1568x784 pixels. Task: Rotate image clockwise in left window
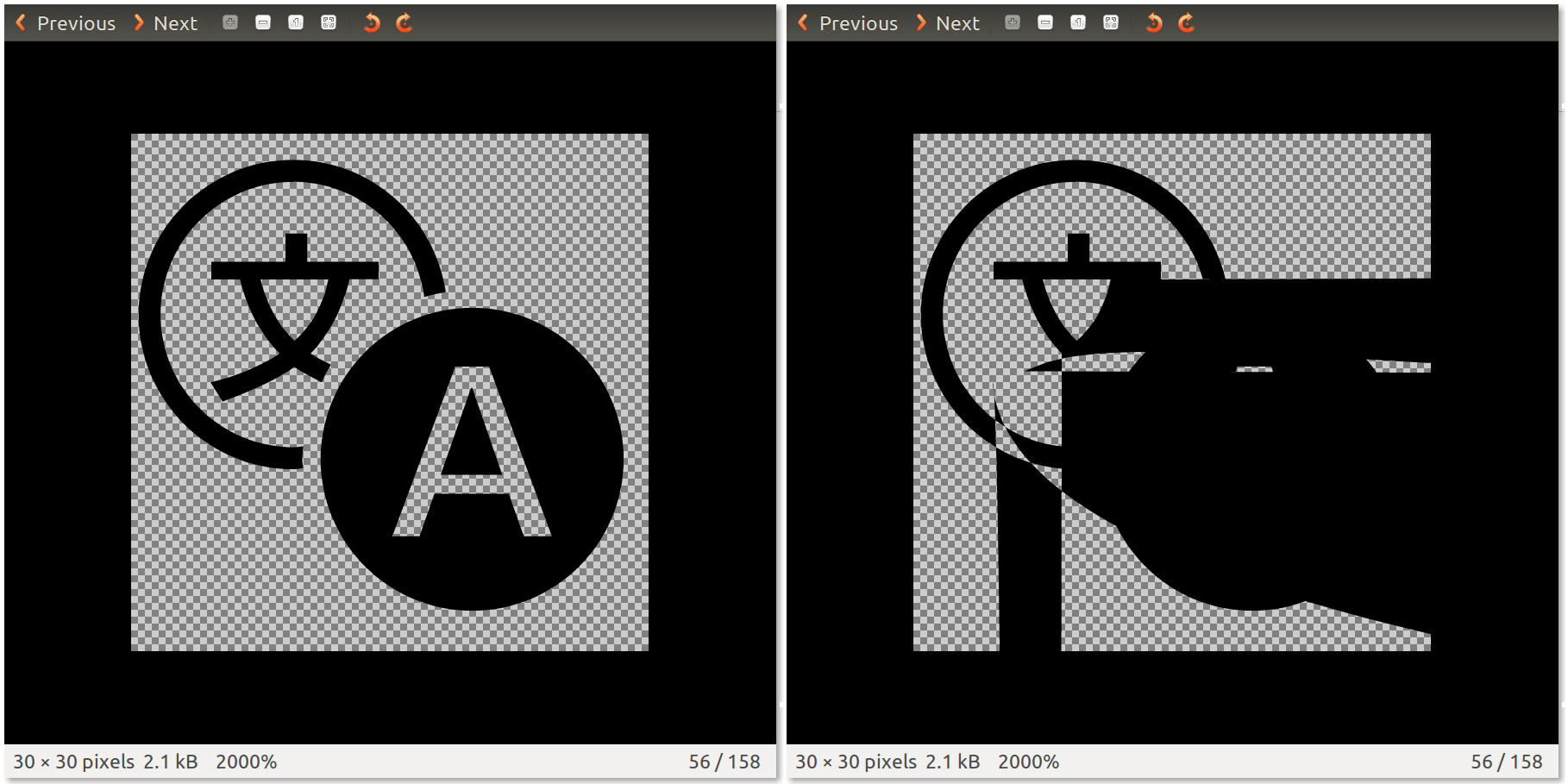click(404, 22)
